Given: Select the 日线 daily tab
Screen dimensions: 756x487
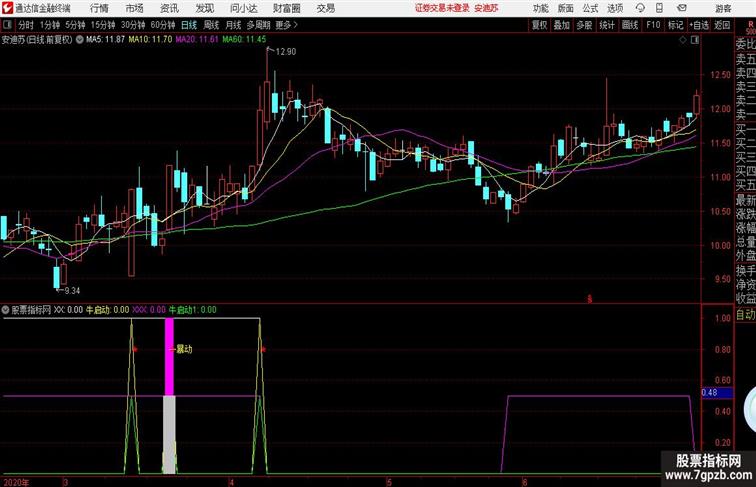Looking at the screenshot, I should pyautogui.click(x=189, y=25).
